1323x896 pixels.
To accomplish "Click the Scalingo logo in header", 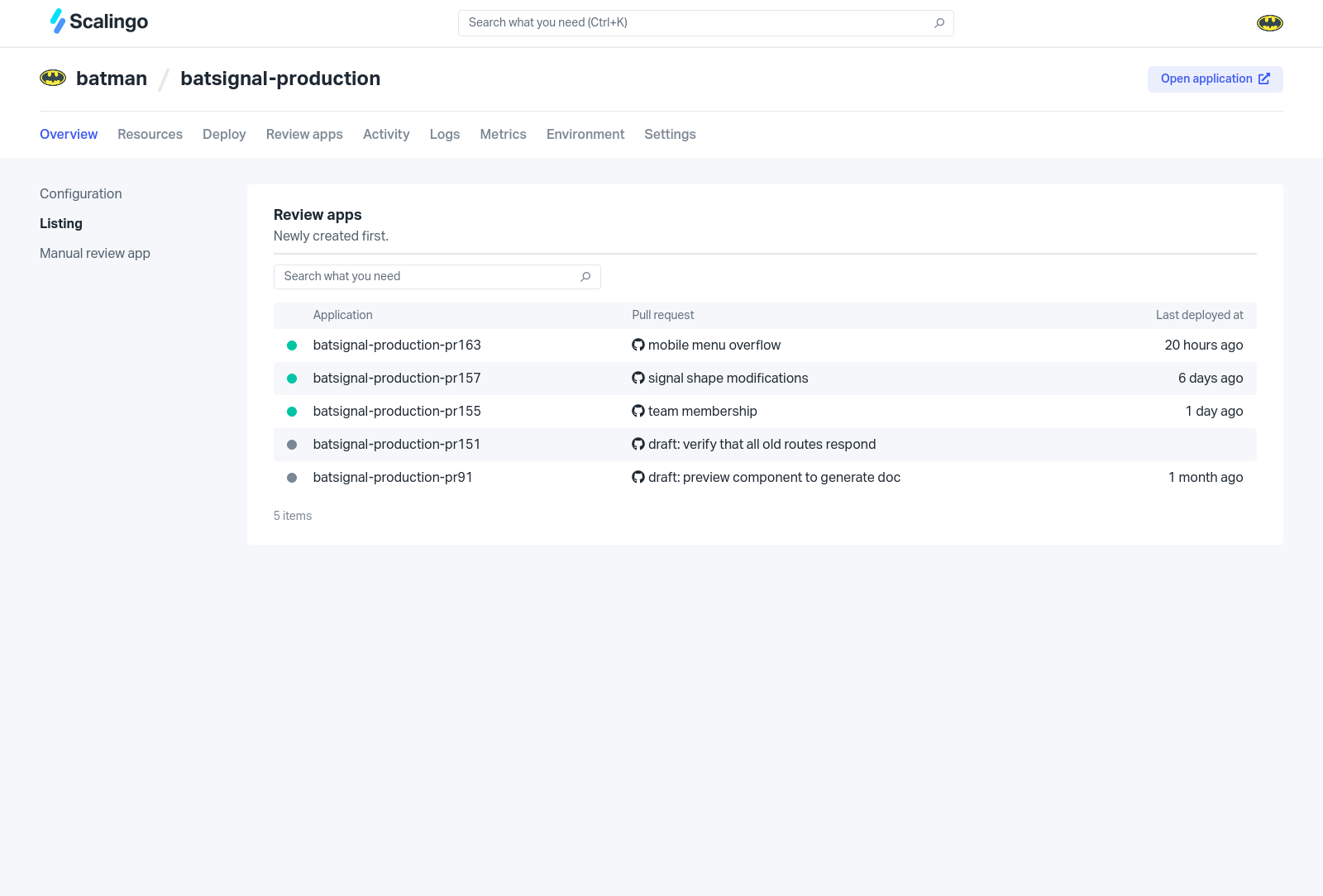I will pyautogui.click(x=99, y=21).
